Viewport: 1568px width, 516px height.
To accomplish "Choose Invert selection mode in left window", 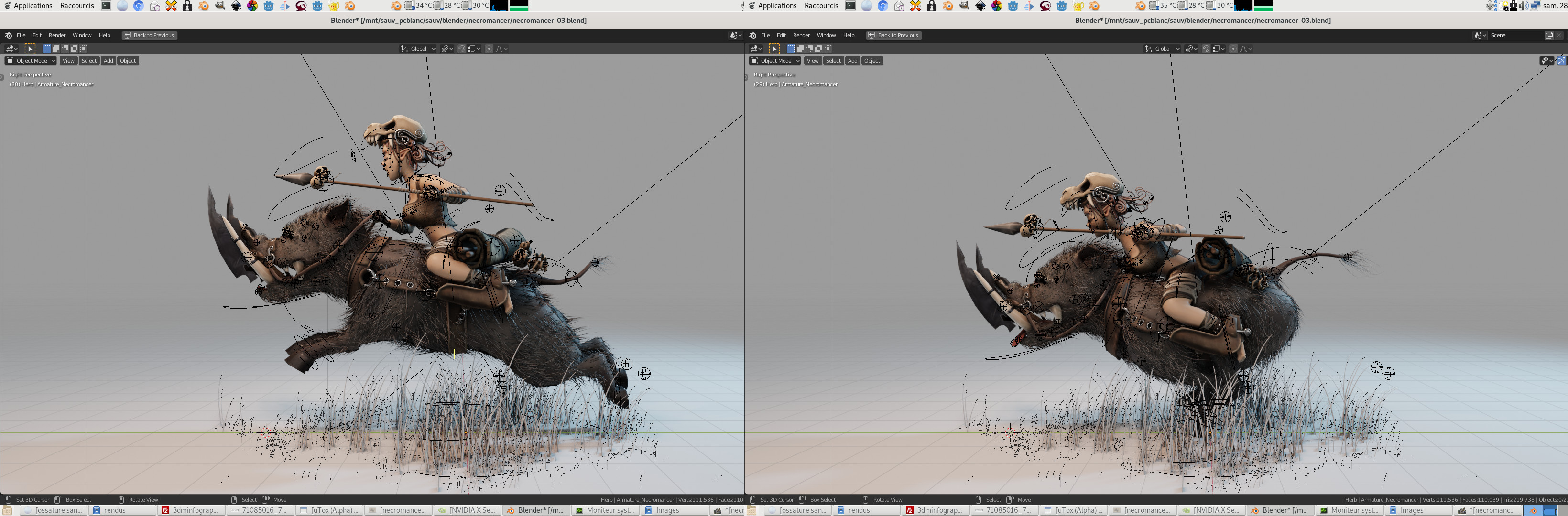I will pyautogui.click(x=74, y=49).
